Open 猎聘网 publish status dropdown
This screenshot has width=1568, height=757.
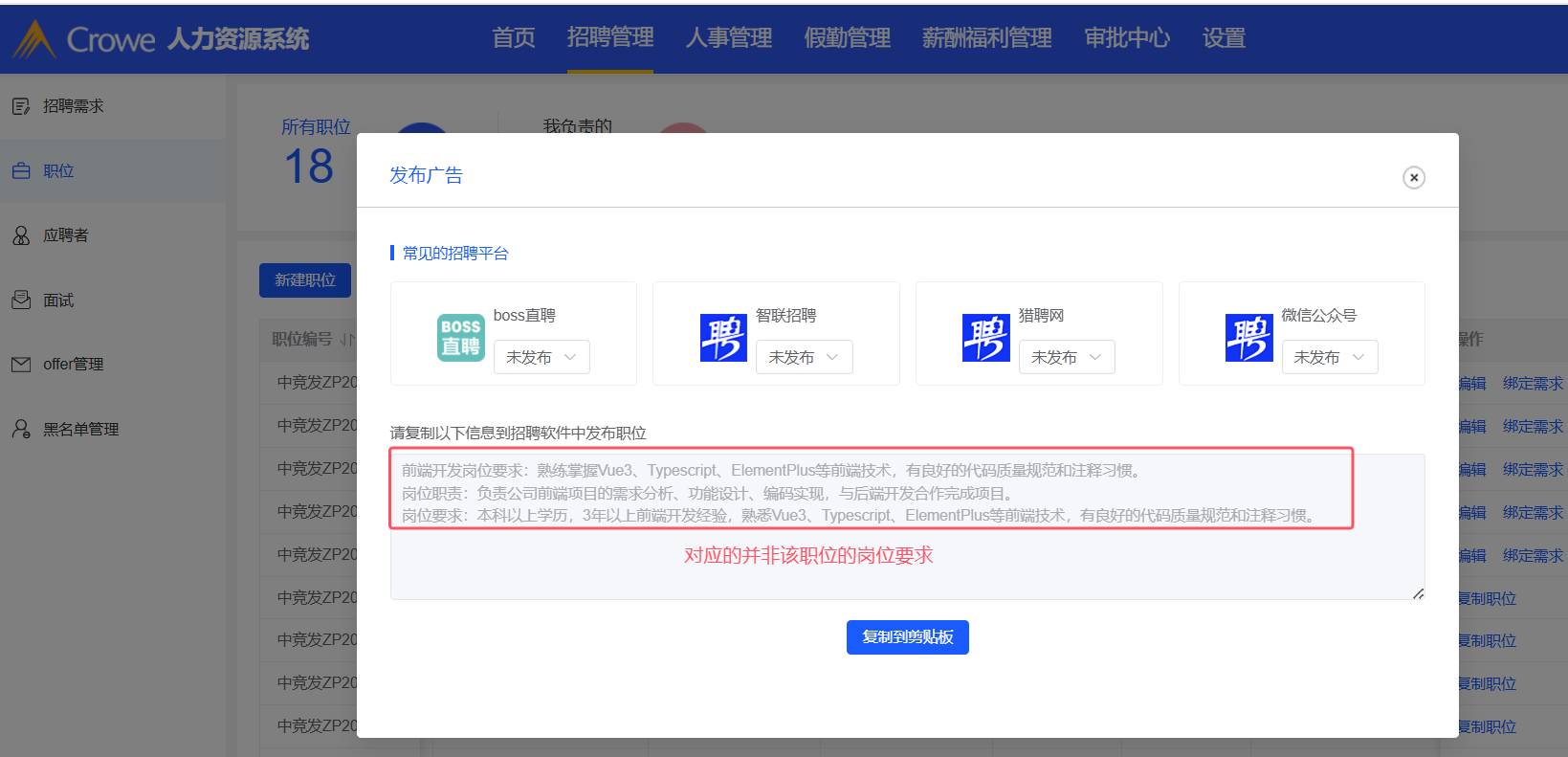[1067, 357]
